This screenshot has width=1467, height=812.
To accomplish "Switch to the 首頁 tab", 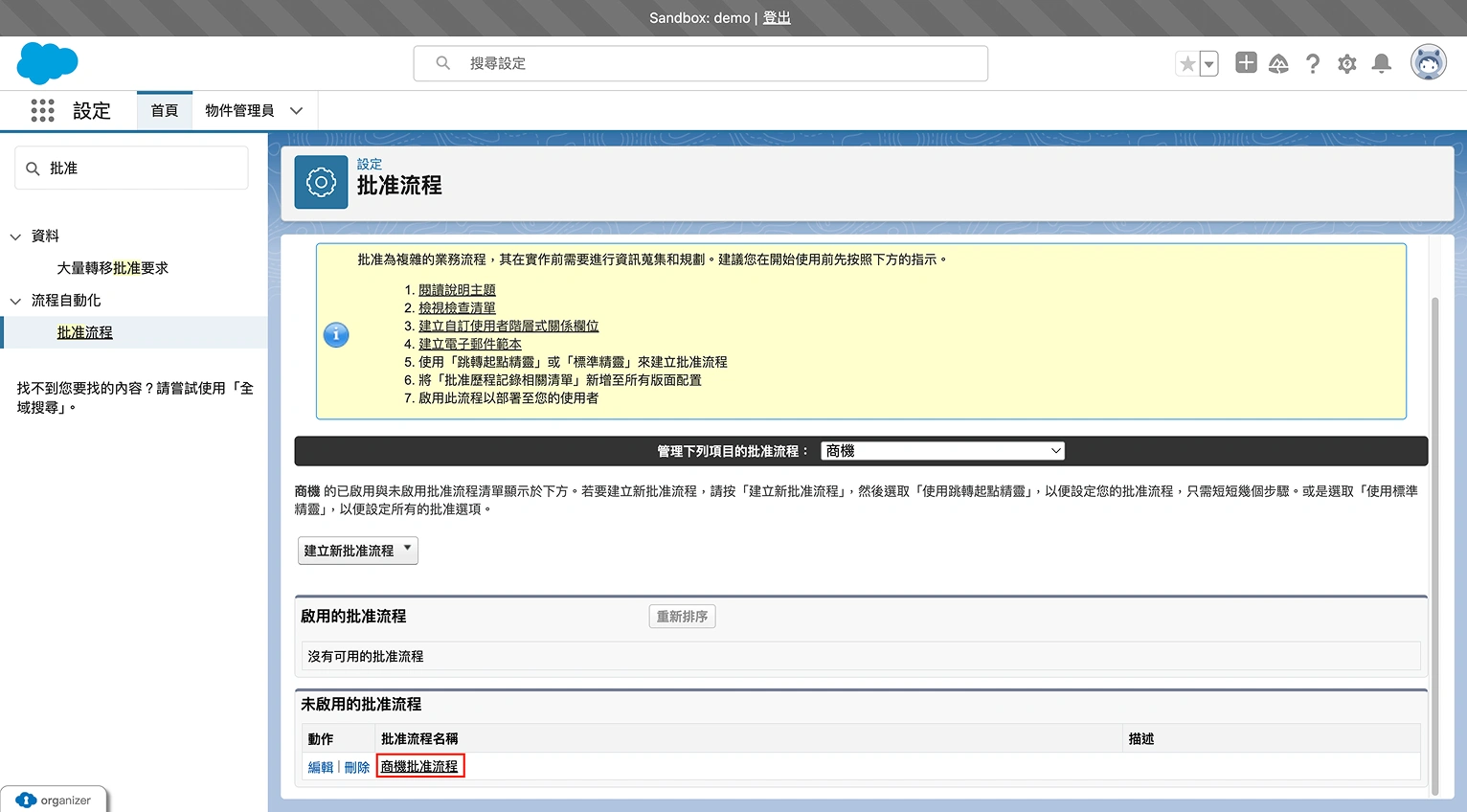I will (165, 111).
